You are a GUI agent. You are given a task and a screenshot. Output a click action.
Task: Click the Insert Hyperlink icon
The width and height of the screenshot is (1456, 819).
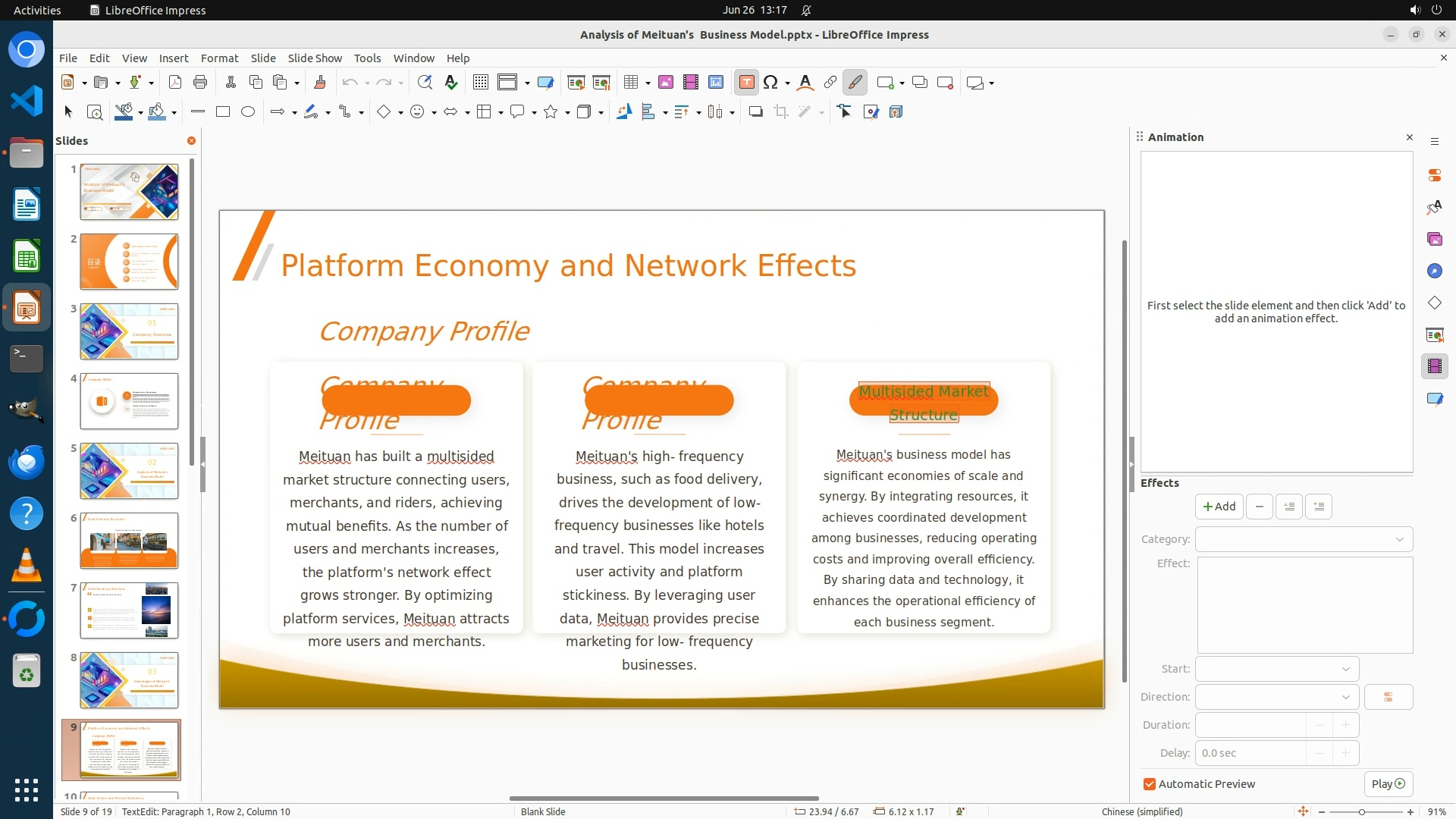830,83
